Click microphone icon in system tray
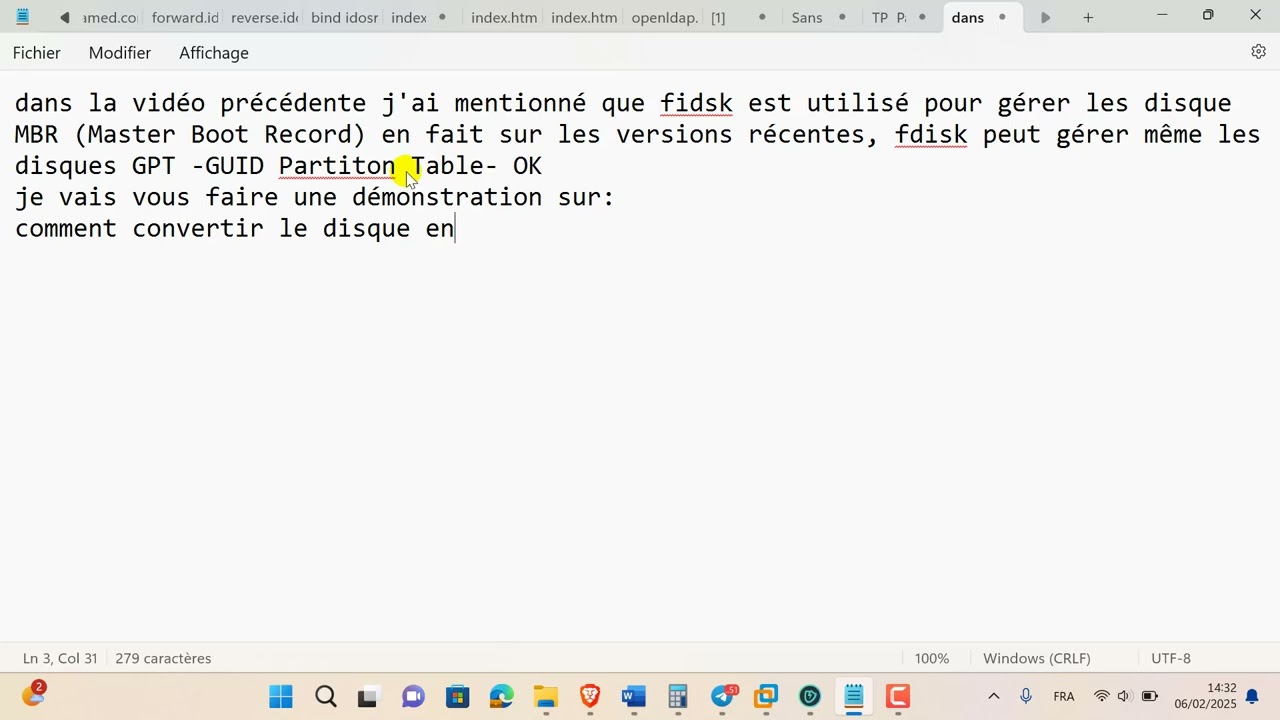Image resolution: width=1280 pixels, height=720 pixels. (1026, 697)
